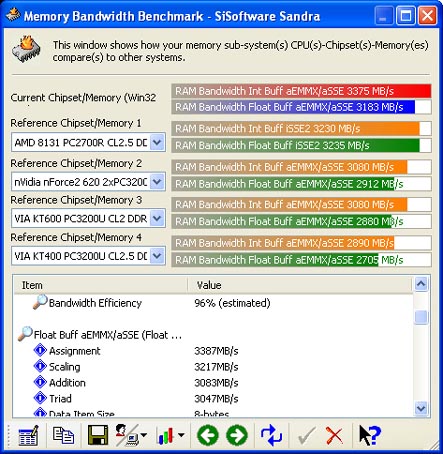
Task: Click the info icon beside Assignment
Action: 40,350
